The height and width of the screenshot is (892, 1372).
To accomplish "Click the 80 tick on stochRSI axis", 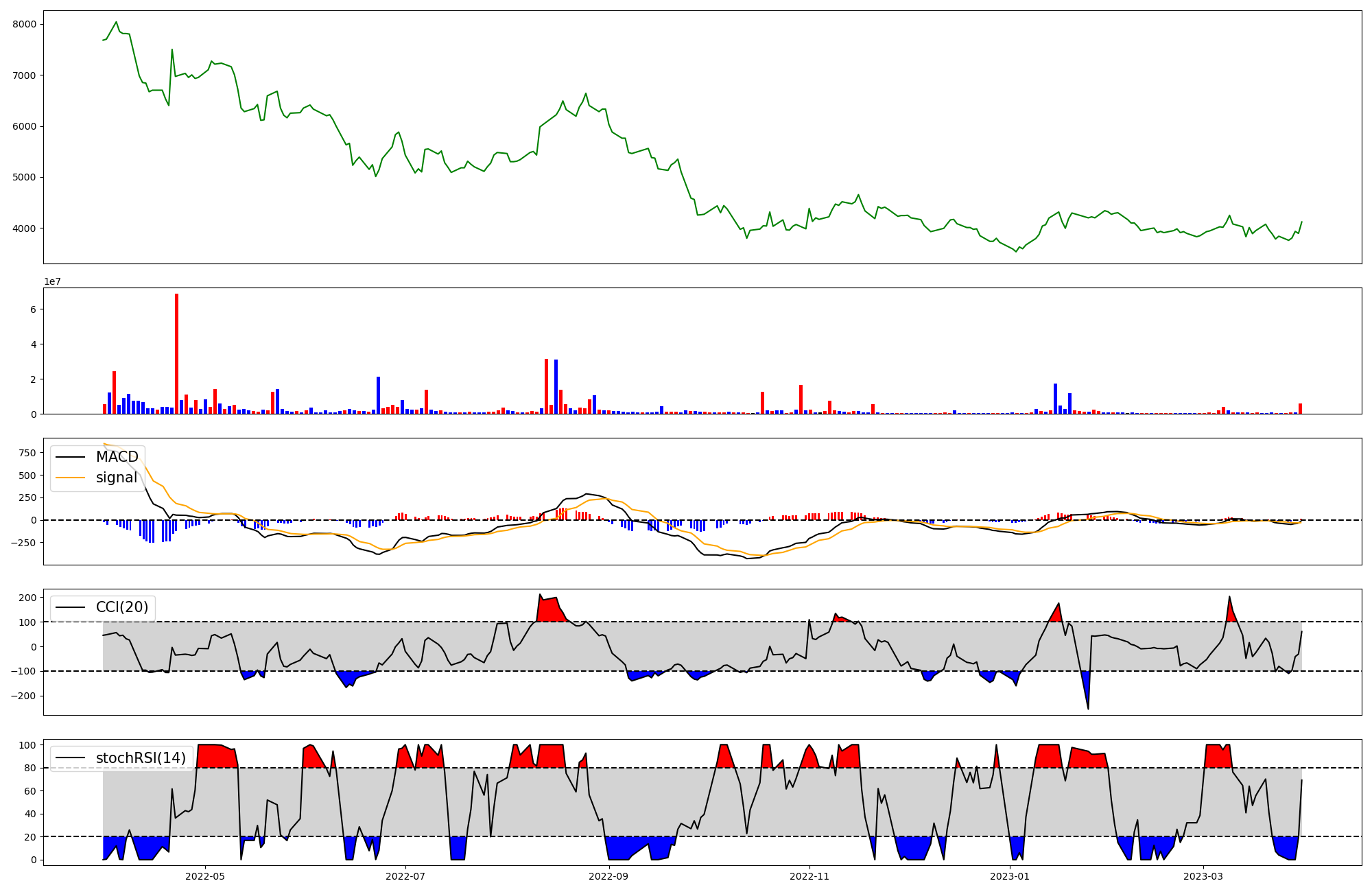I will click(x=30, y=768).
